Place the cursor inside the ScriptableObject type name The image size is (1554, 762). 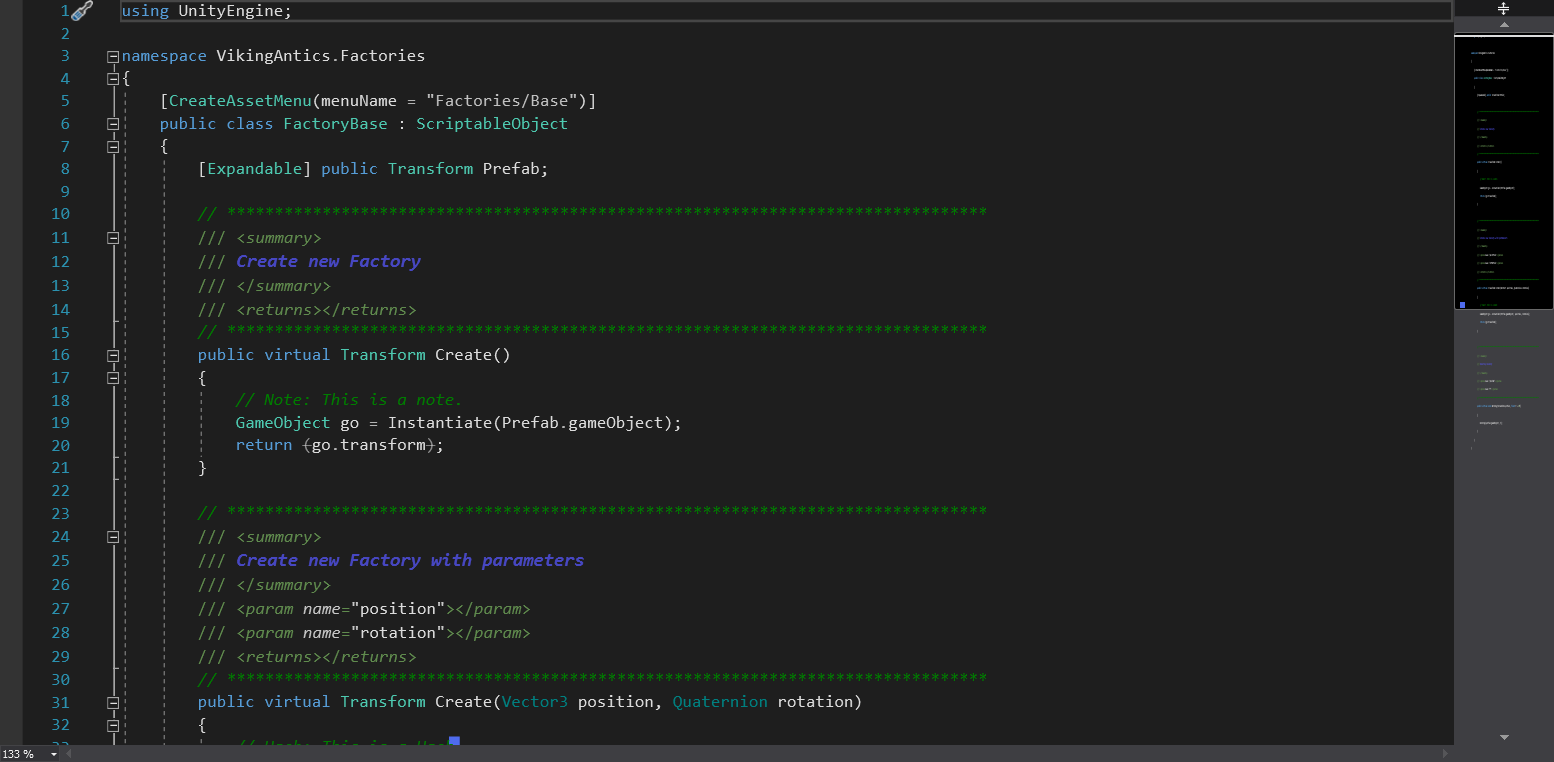[491, 123]
